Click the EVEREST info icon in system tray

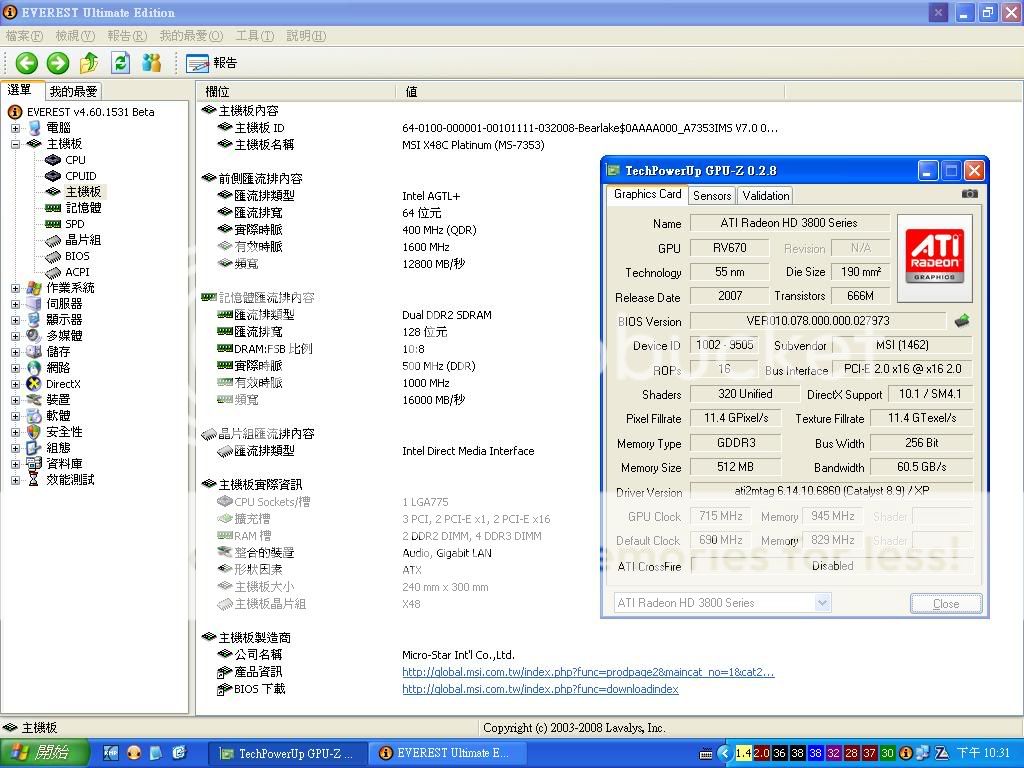tap(905, 753)
